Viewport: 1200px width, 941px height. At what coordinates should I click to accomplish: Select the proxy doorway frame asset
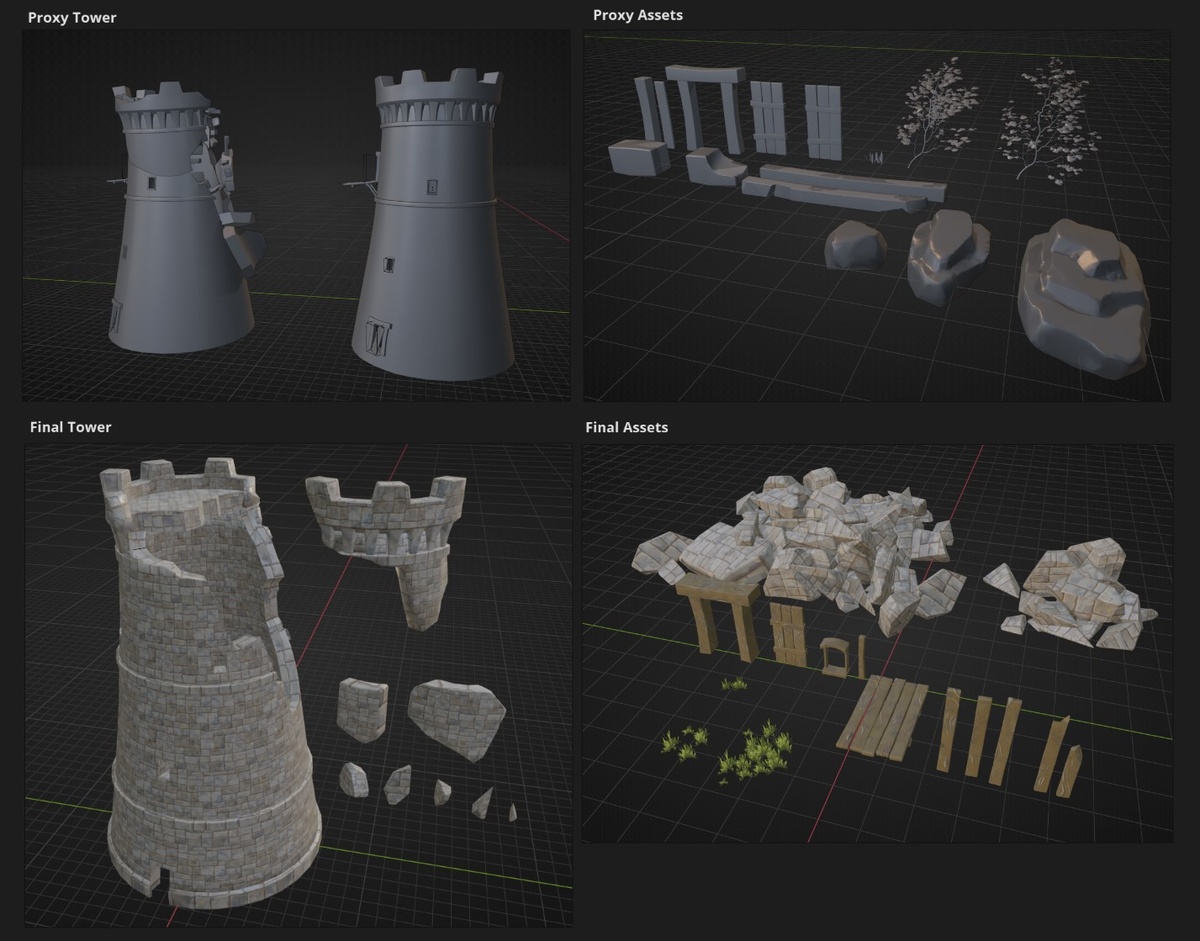click(x=706, y=107)
